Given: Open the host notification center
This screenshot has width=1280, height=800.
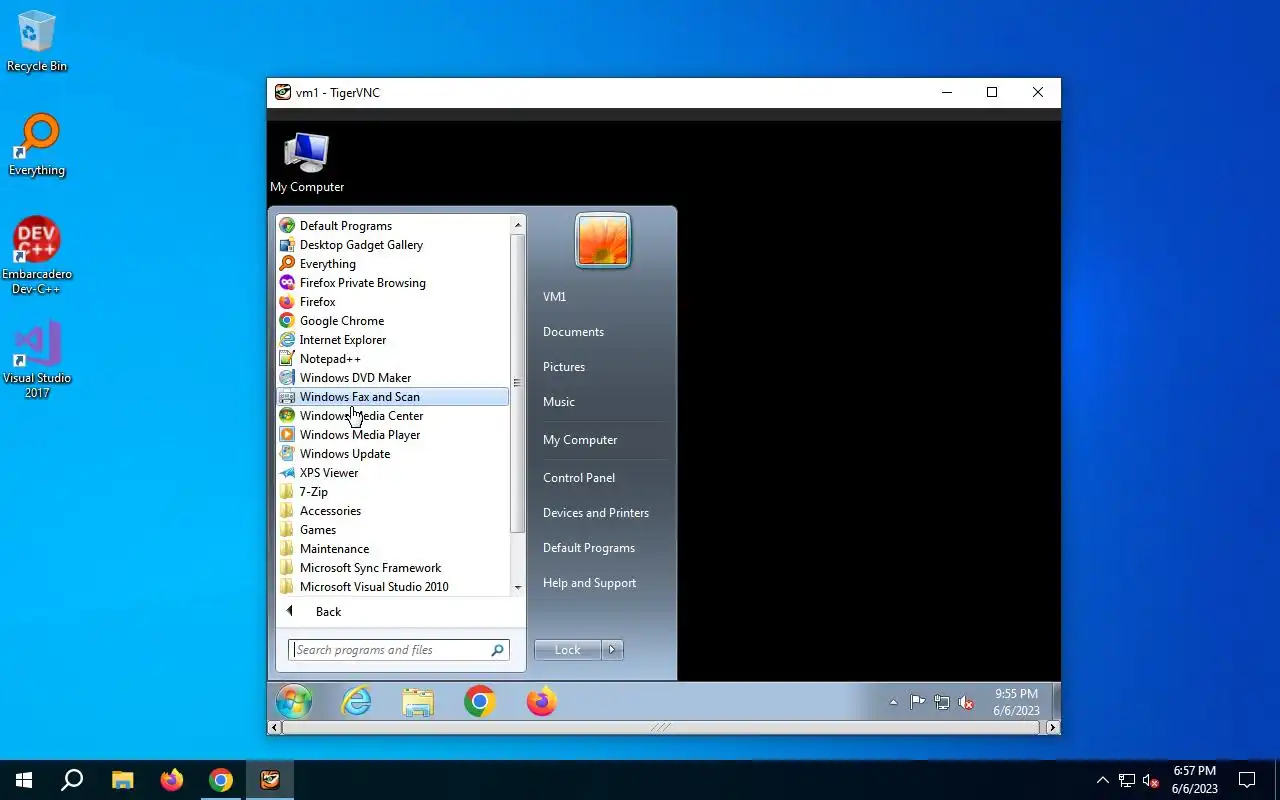Looking at the screenshot, I should [x=1247, y=780].
